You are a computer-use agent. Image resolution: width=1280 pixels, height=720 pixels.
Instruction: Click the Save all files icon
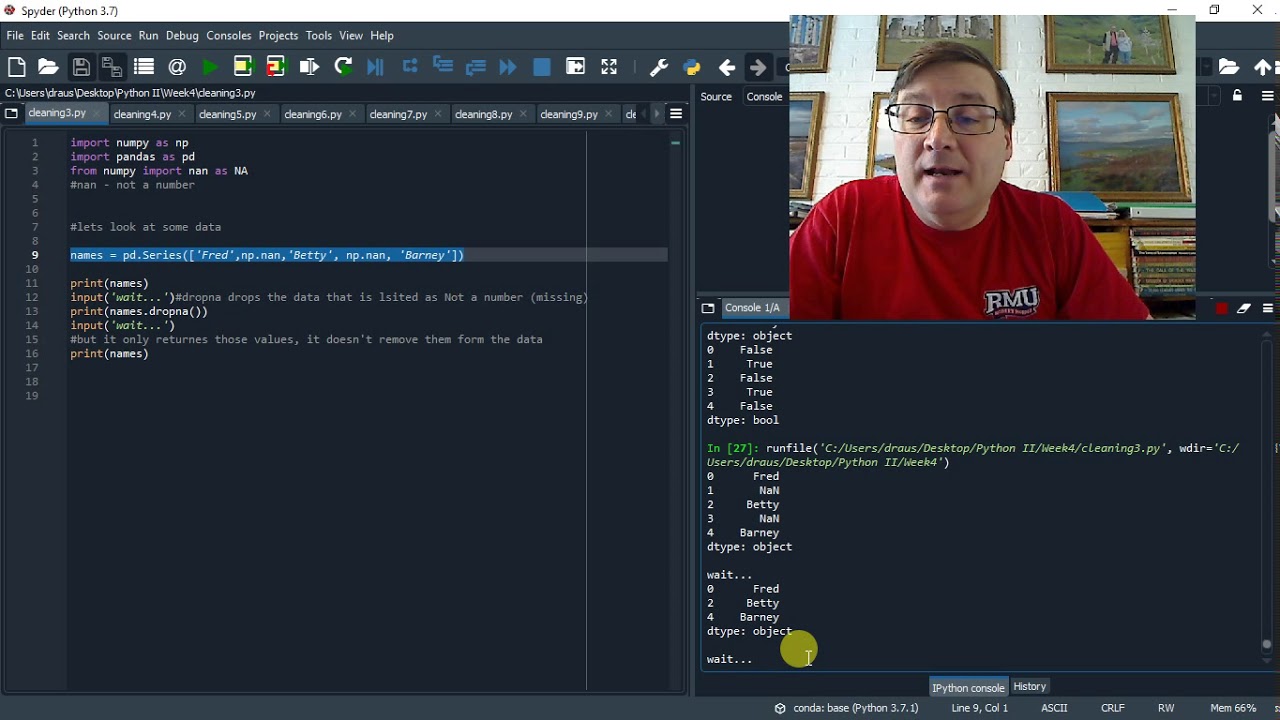click(x=112, y=67)
